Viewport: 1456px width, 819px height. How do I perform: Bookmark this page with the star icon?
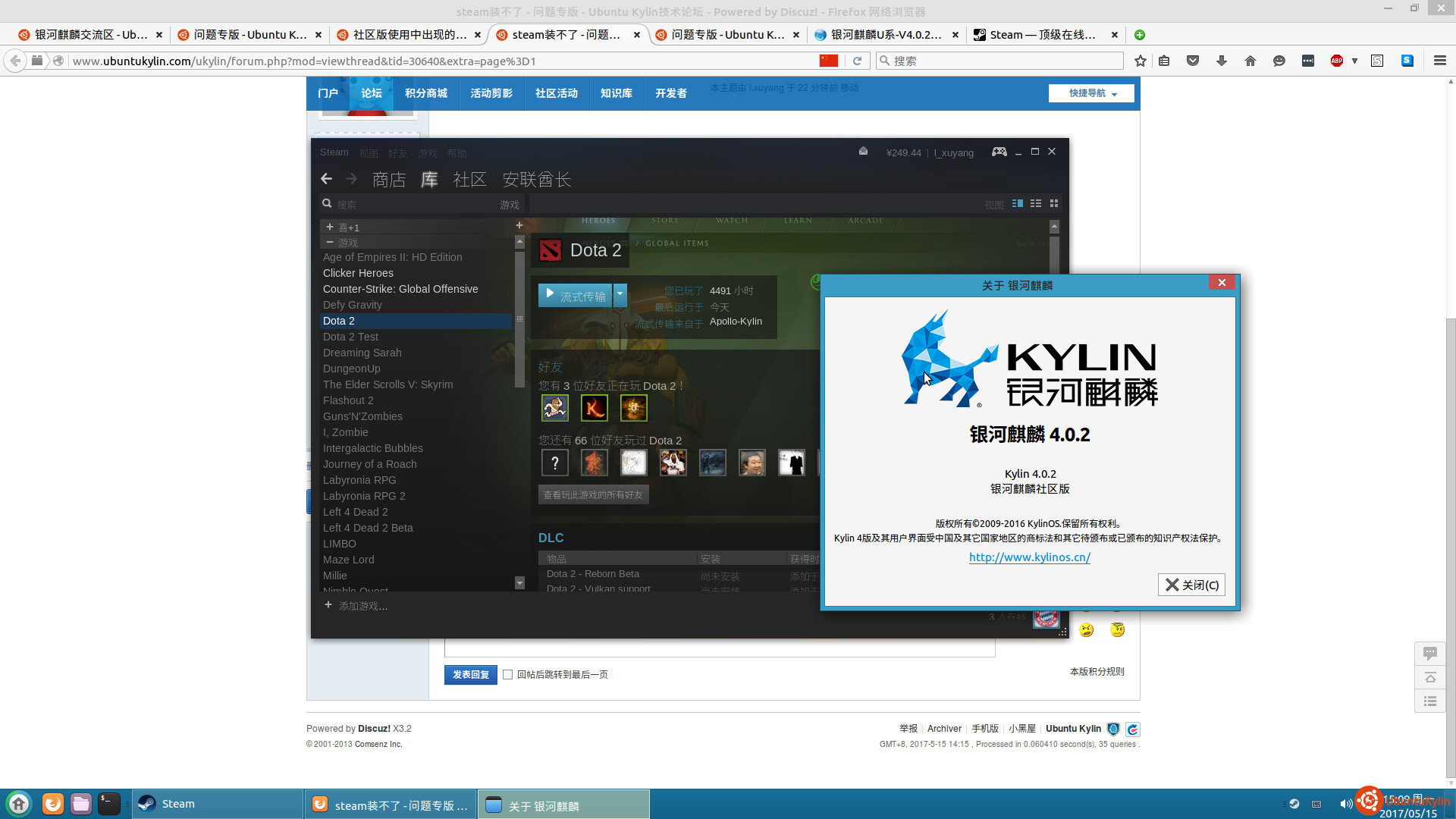[x=1140, y=61]
